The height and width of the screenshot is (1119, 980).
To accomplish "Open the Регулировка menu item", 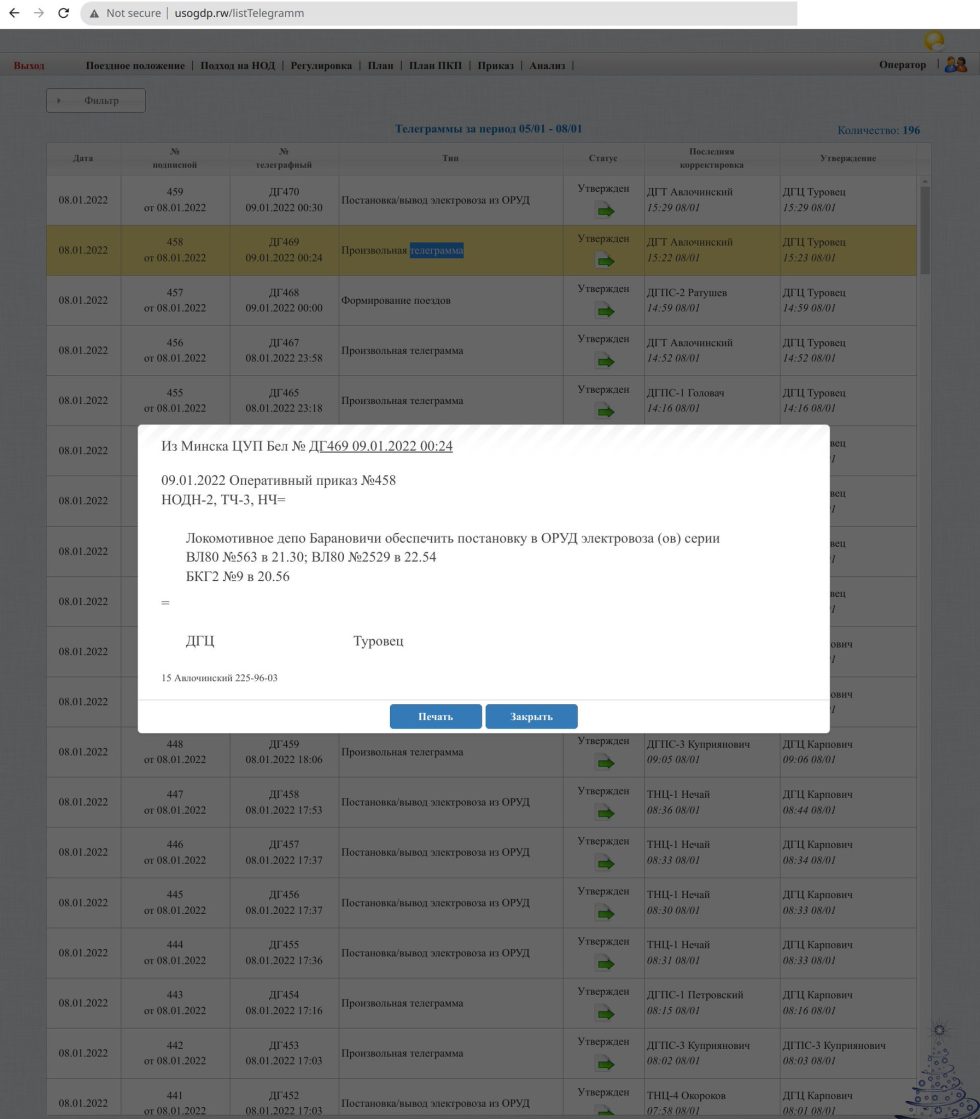I will pos(321,66).
